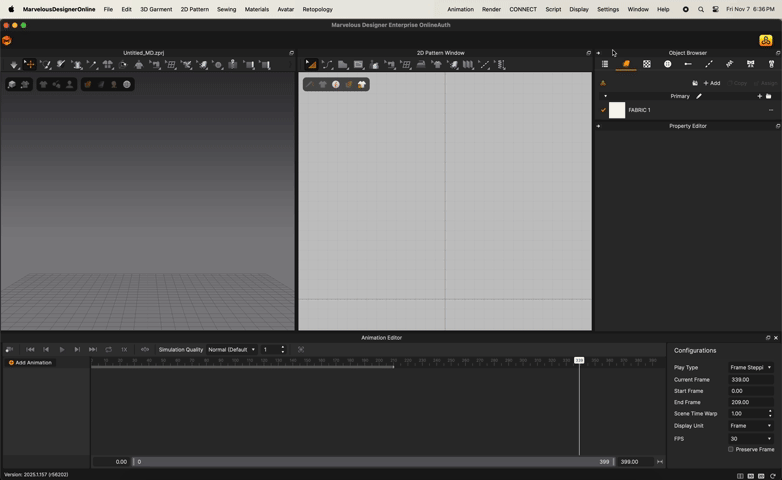The height and width of the screenshot is (480, 782).
Task: Toggle the loop playback icon
Action: (x=108, y=350)
